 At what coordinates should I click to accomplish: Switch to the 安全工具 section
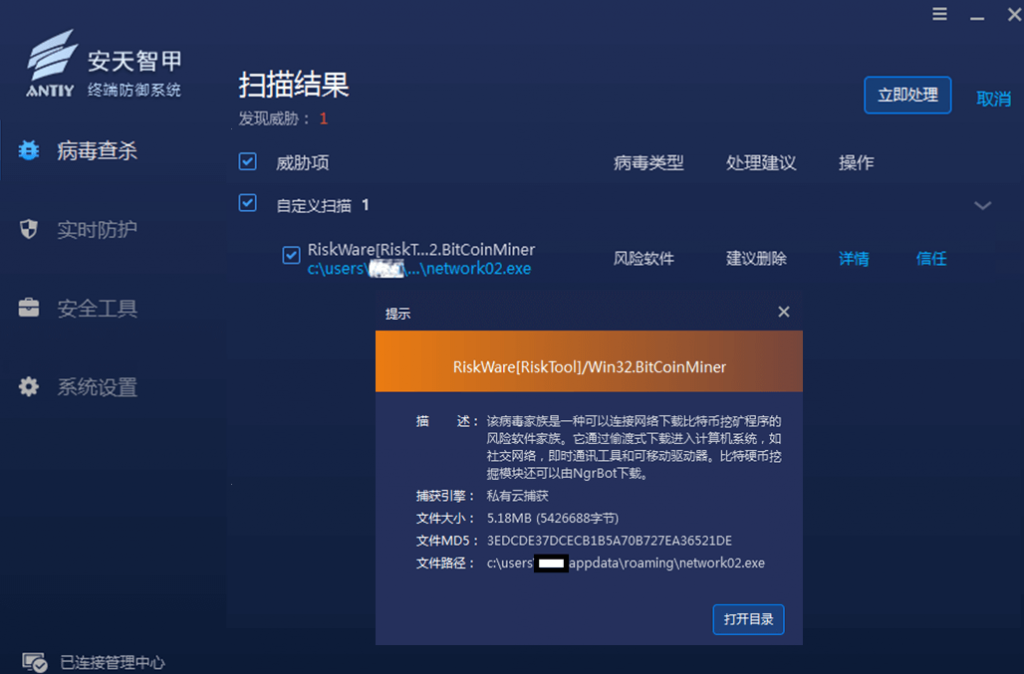pyautogui.click(x=96, y=309)
